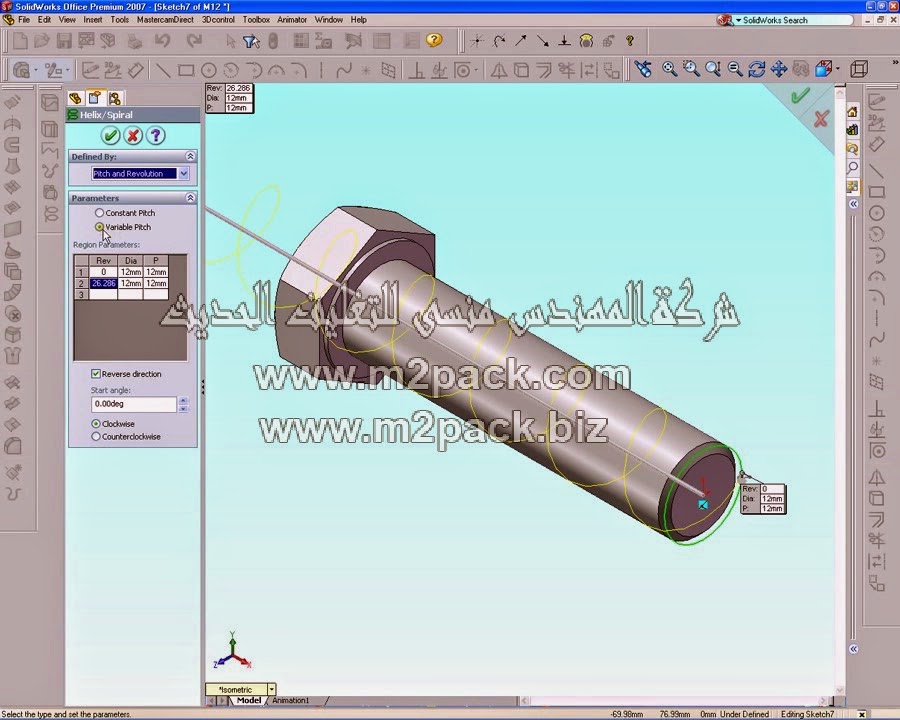Click the Selection Filter funnel icon
The width and height of the screenshot is (900, 720).
251,41
